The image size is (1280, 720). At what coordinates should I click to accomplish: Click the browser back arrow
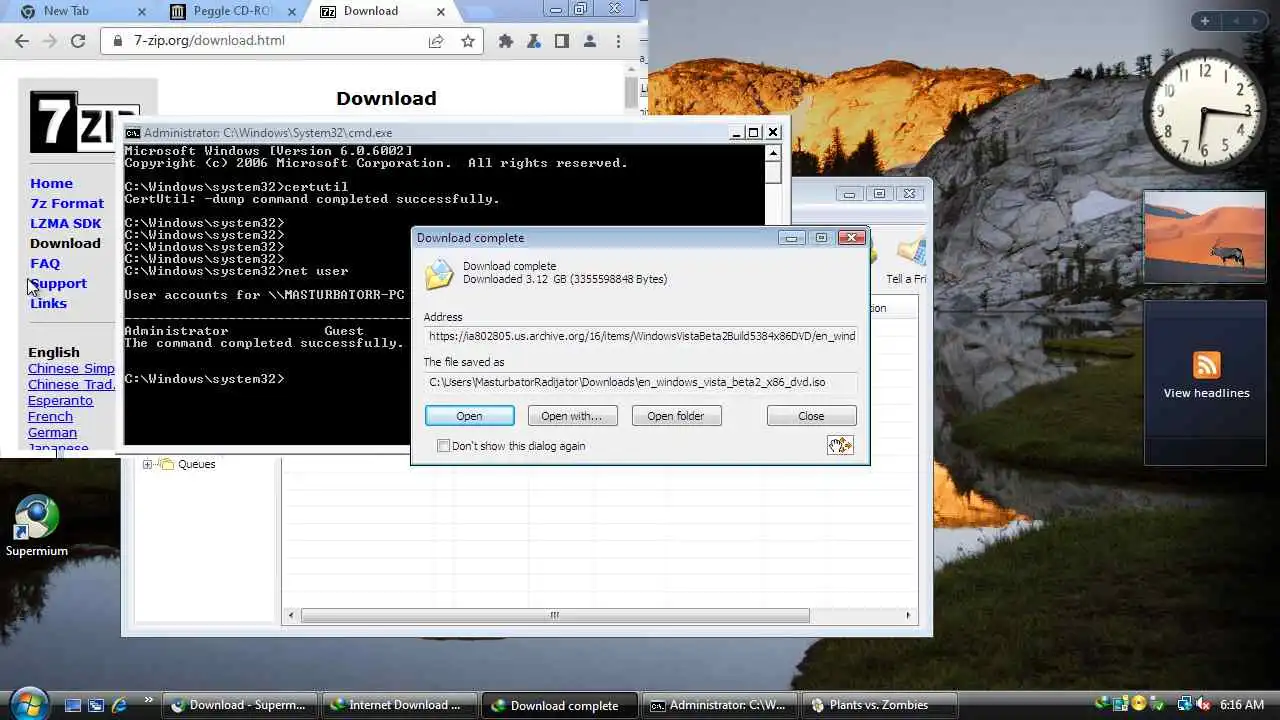tap(22, 41)
